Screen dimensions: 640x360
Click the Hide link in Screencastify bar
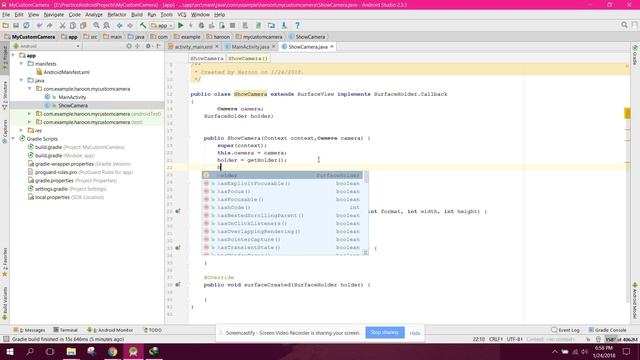tap(415, 333)
